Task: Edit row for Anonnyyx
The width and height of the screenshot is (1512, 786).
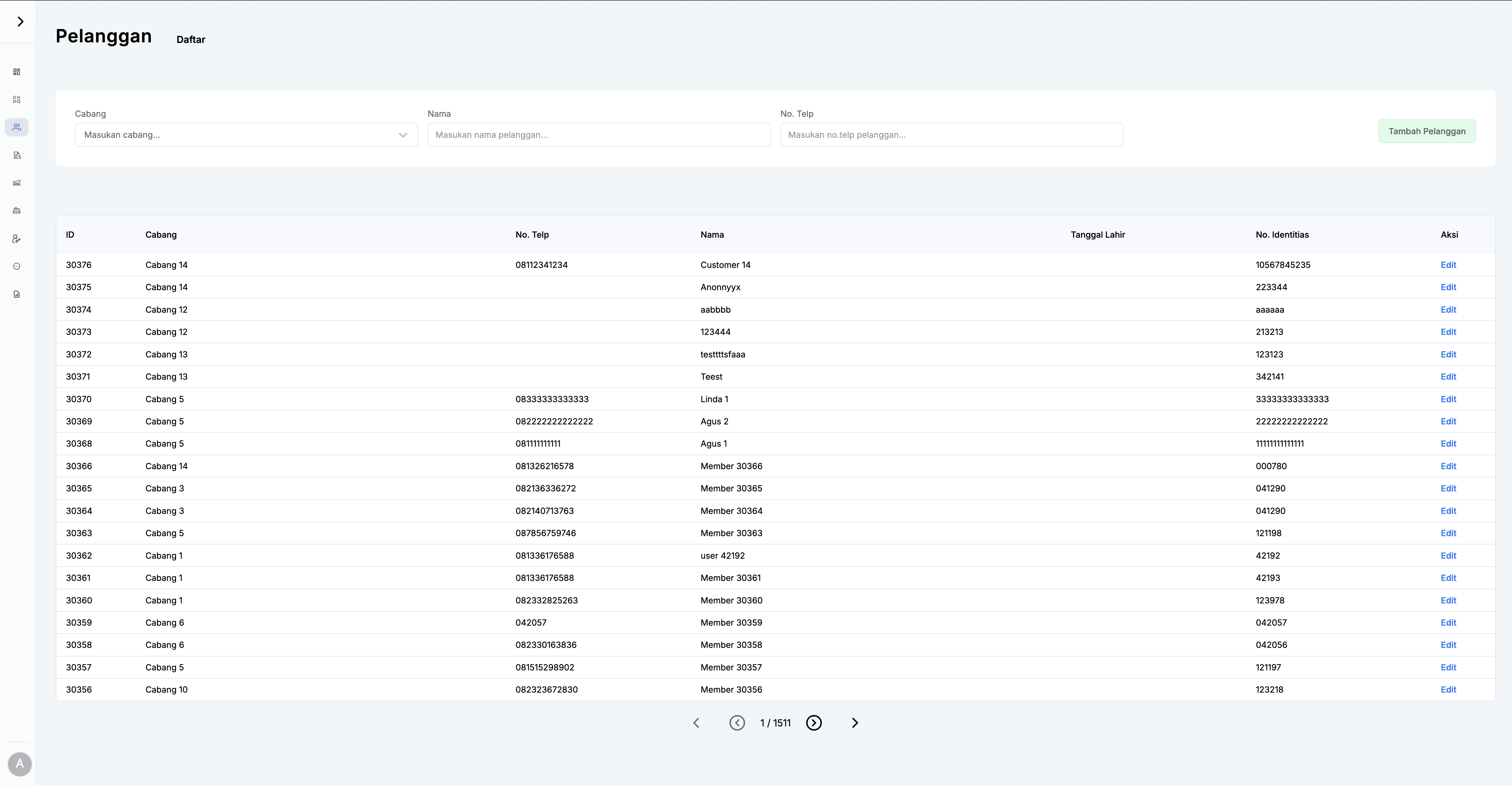Action: tap(1448, 287)
